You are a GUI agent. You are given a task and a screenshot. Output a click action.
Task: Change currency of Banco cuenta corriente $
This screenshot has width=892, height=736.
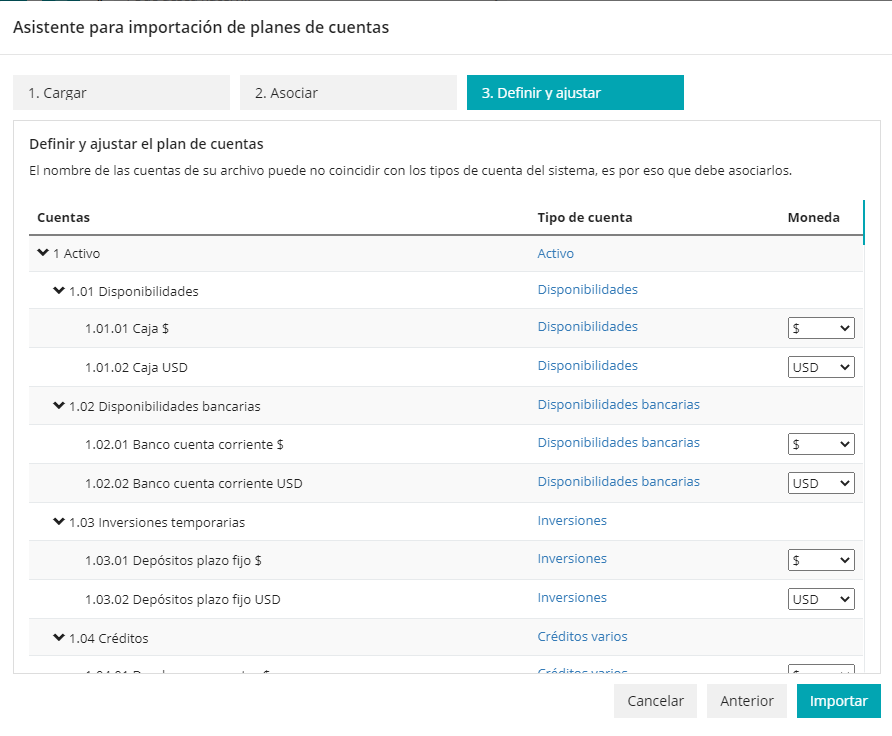(x=821, y=444)
